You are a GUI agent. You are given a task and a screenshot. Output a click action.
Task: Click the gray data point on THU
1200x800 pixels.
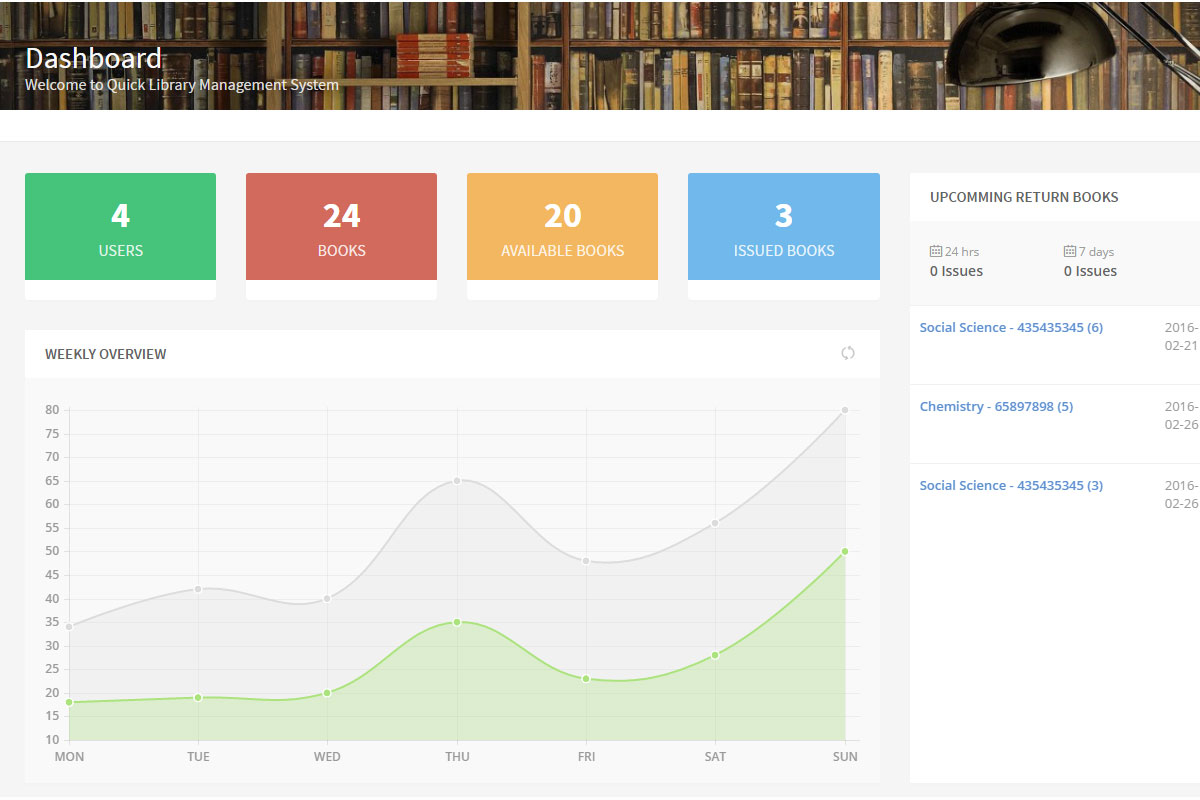point(457,481)
